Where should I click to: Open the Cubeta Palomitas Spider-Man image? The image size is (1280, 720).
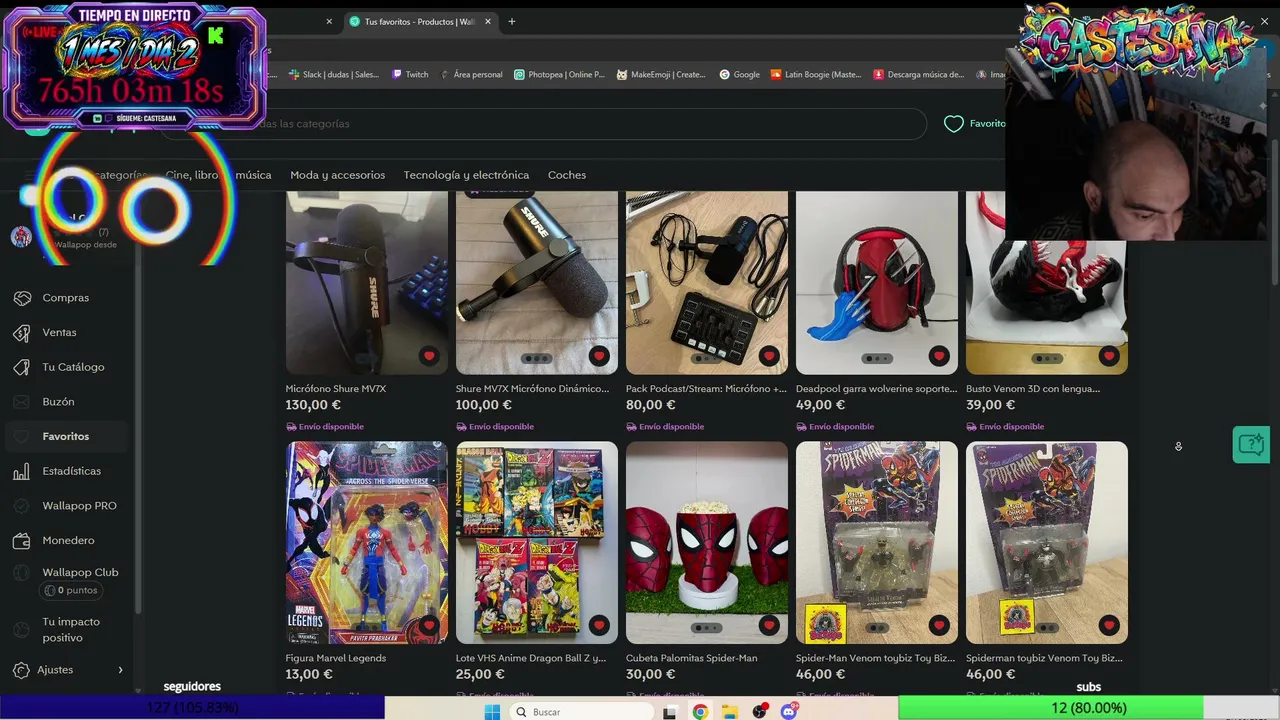[x=707, y=542]
